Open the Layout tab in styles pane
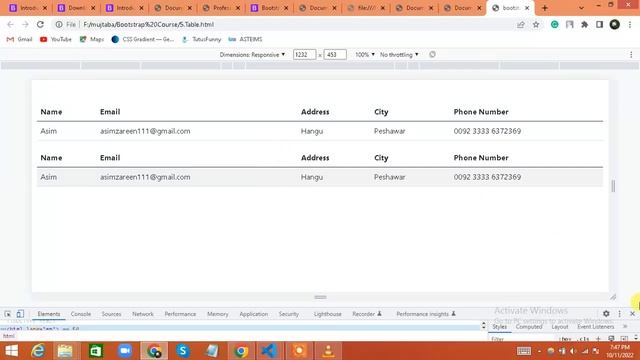The width and height of the screenshot is (640, 360). pos(560,327)
